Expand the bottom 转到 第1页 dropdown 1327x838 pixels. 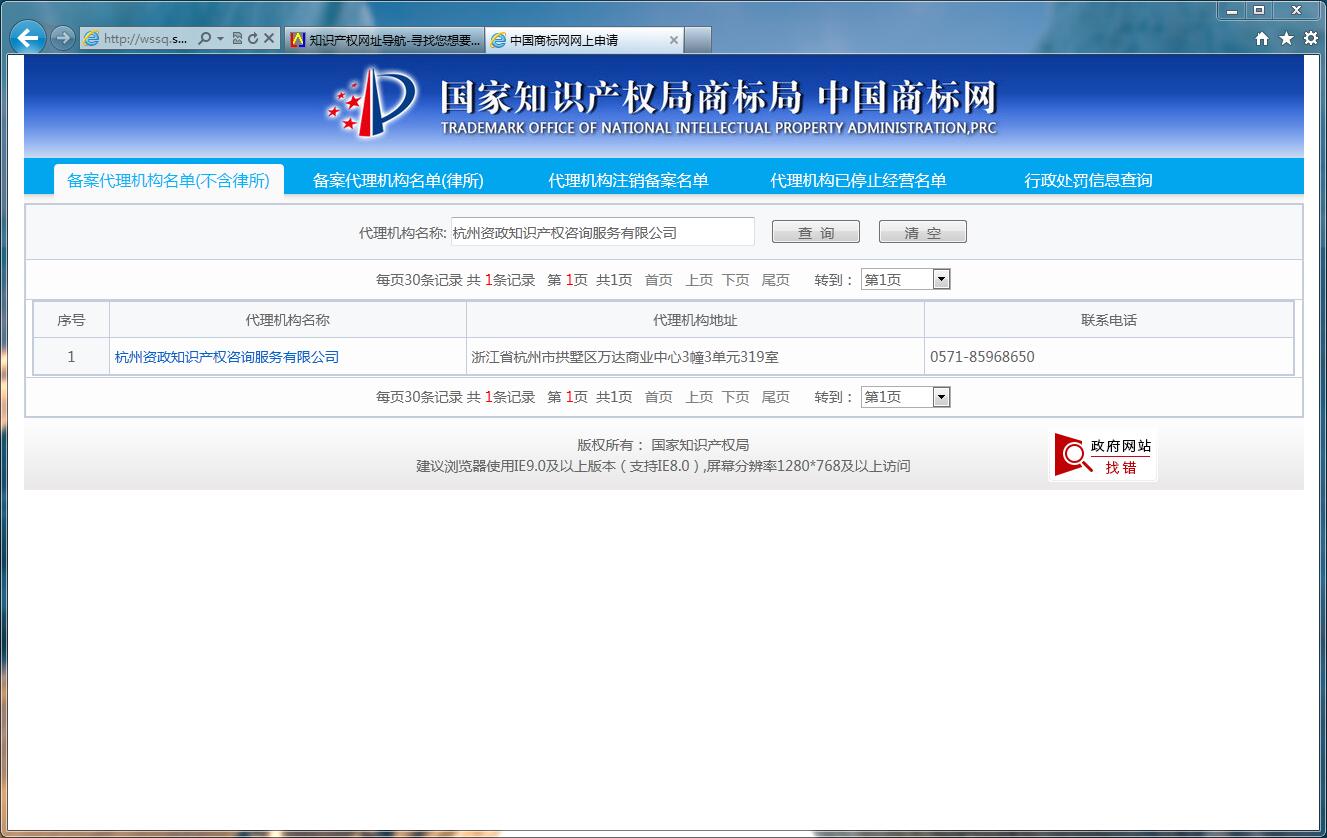(x=905, y=397)
